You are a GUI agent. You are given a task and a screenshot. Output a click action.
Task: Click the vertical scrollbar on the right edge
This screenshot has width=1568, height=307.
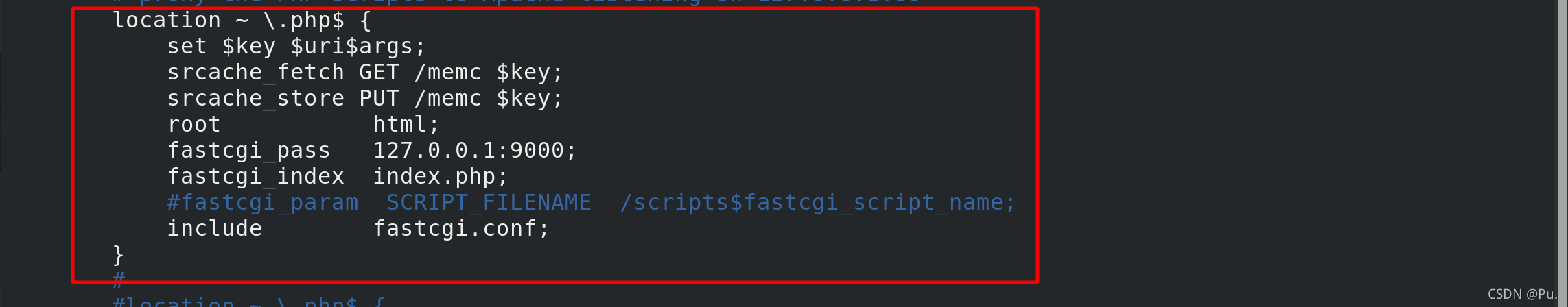[x=1563, y=153]
